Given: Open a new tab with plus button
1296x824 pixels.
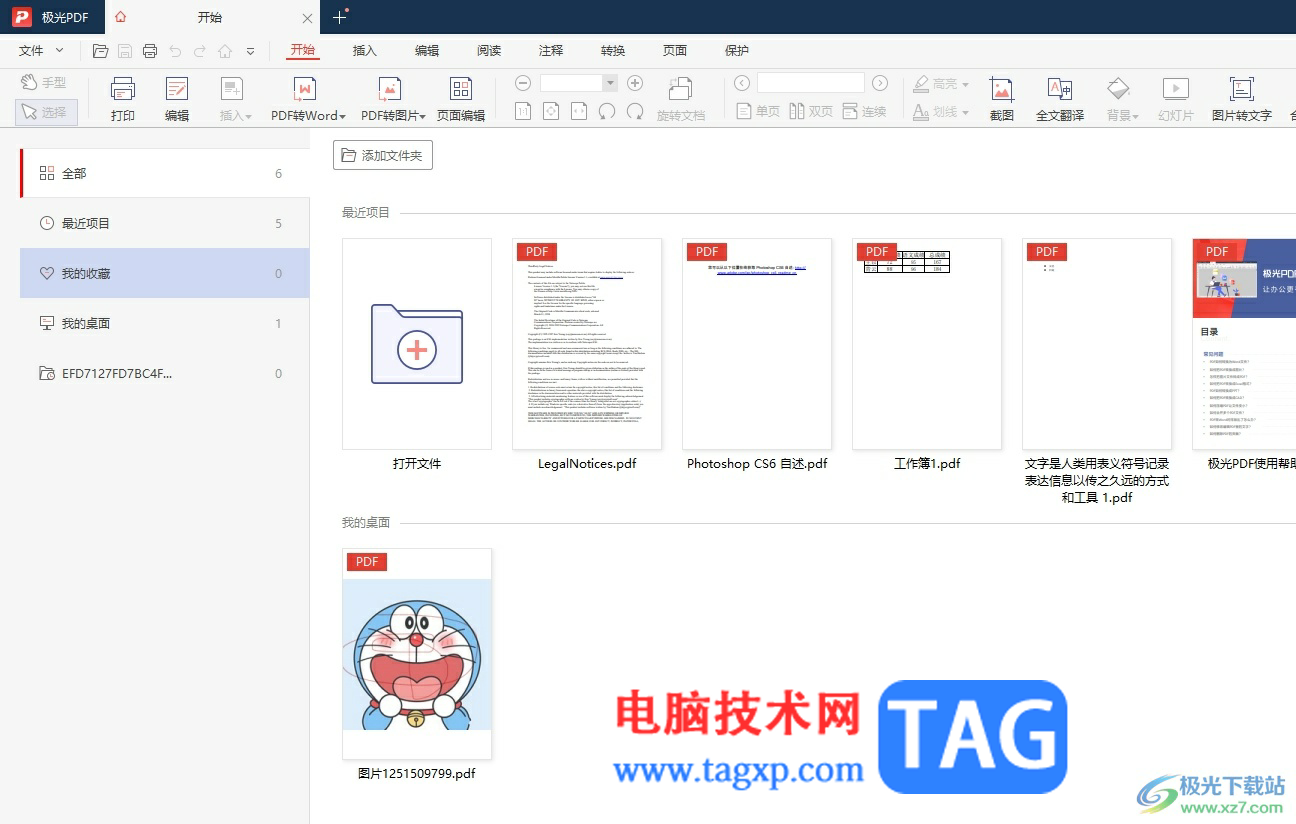Looking at the screenshot, I should (340, 17).
